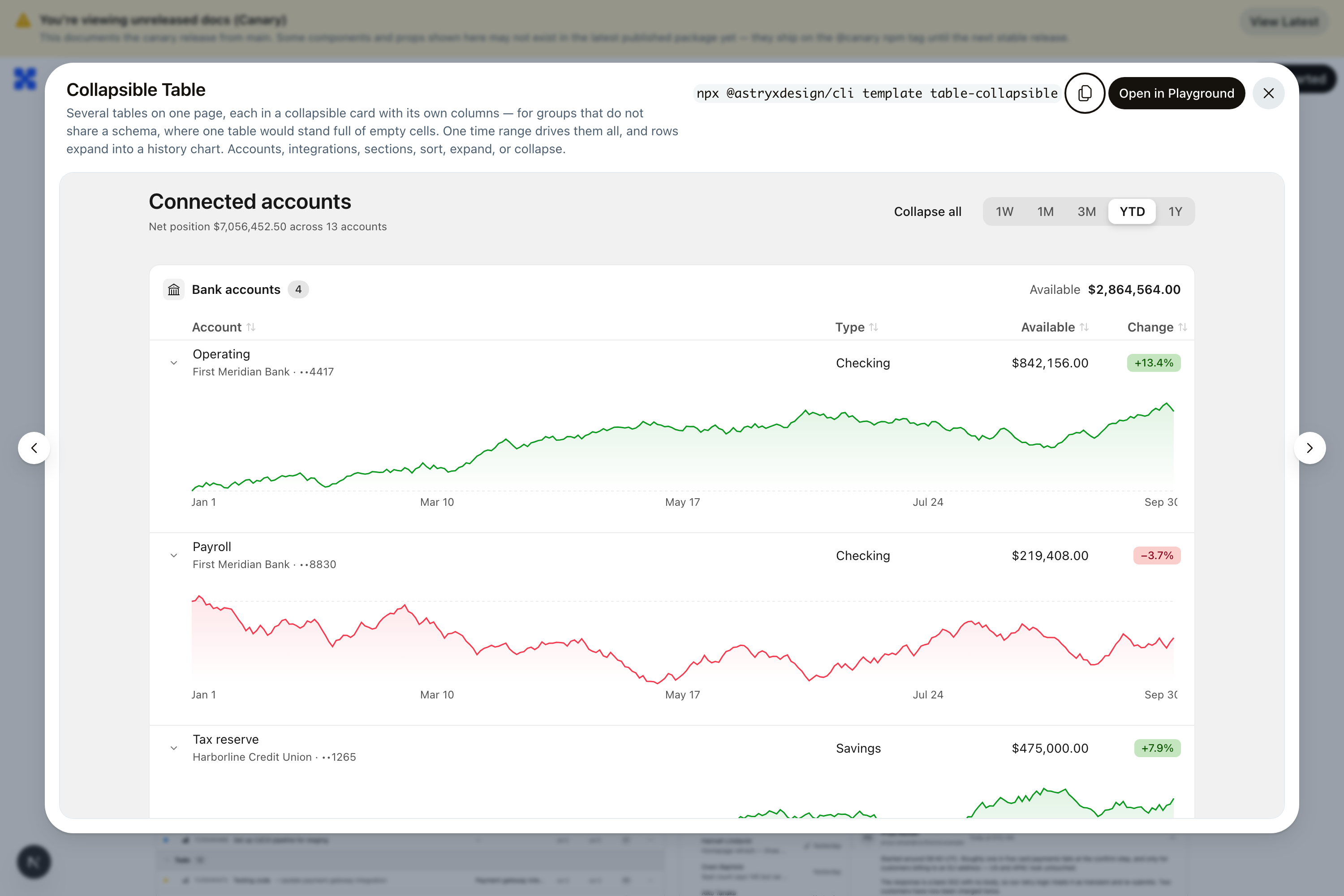1344x896 pixels.
Task: Switch to the 1Y time range
Action: click(1175, 211)
